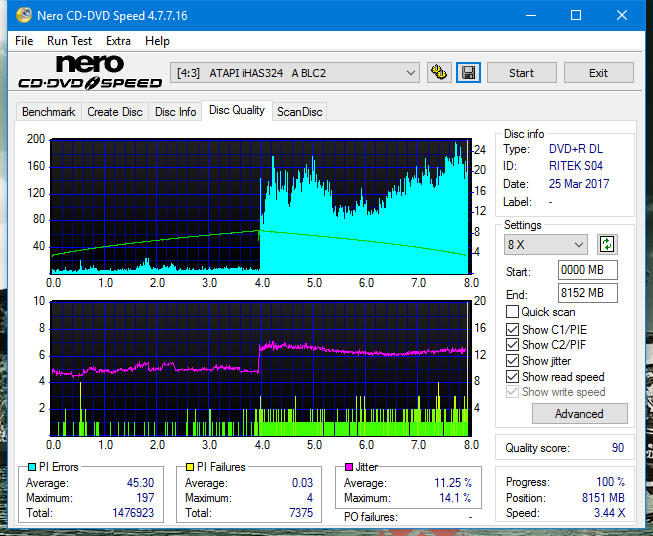
Task: Close the Nero CD-DVD Speed window
Action: click(623, 16)
